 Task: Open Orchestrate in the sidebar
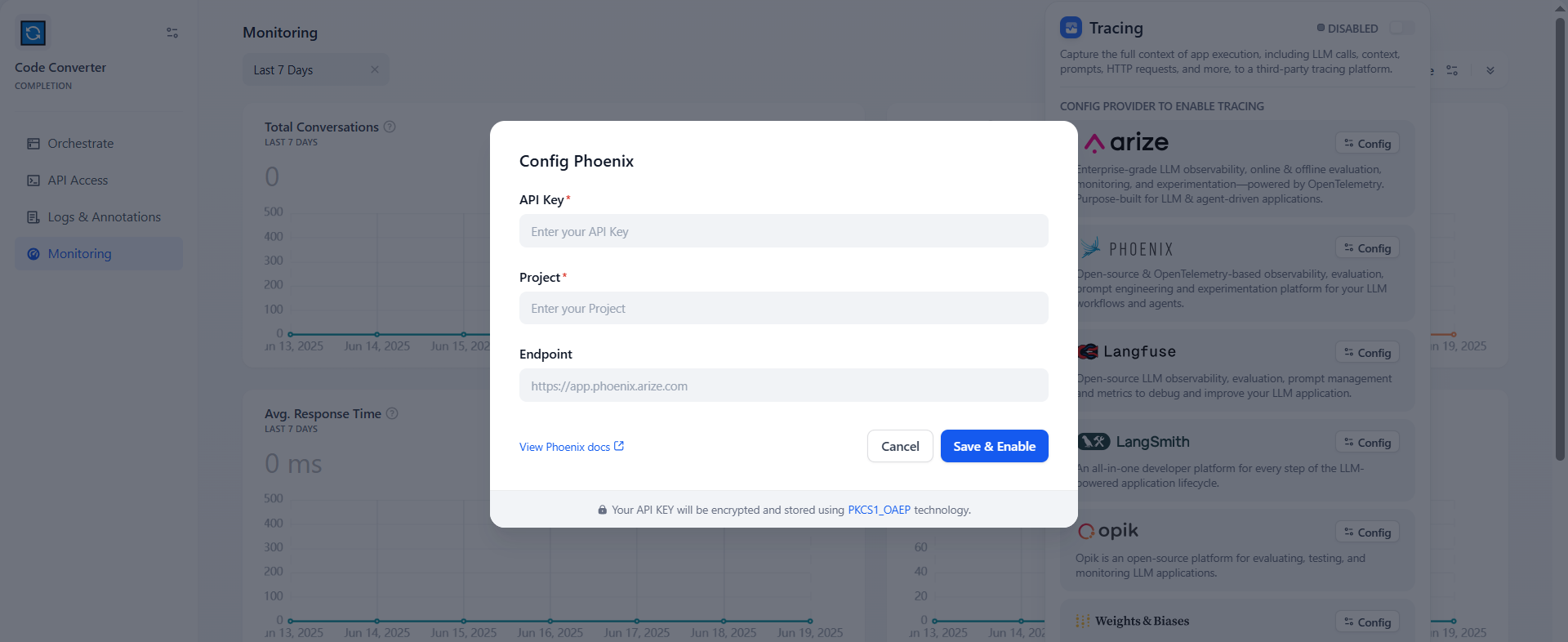click(80, 144)
